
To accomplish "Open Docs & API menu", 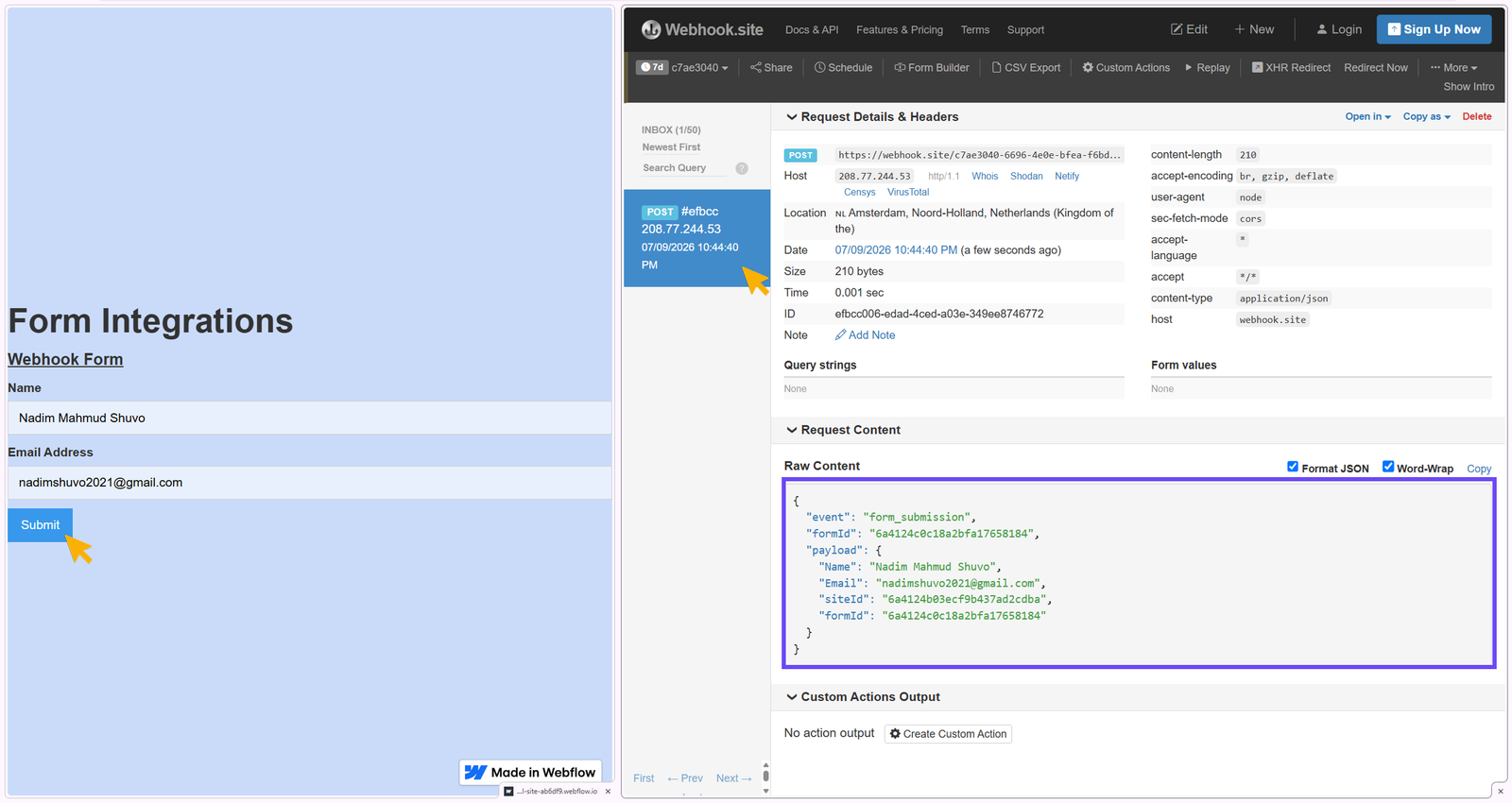I will pyautogui.click(x=812, y=30).
